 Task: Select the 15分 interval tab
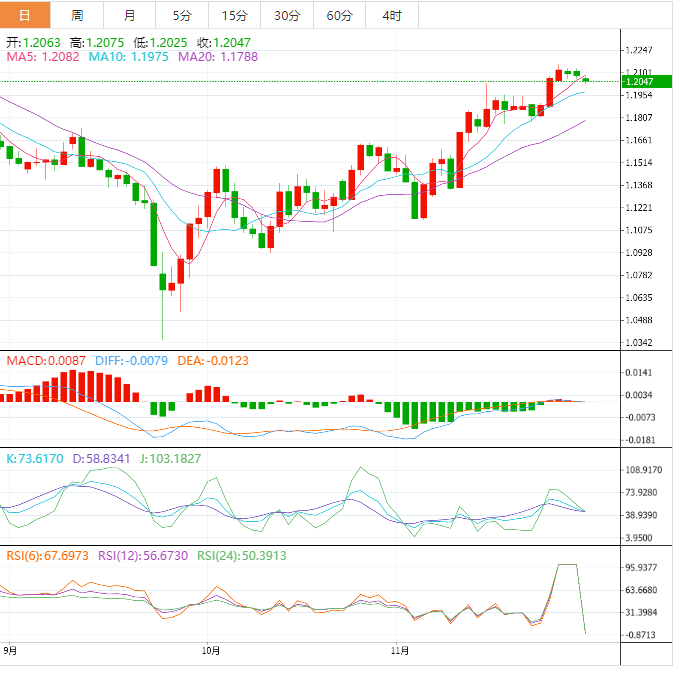pos(234,15)
